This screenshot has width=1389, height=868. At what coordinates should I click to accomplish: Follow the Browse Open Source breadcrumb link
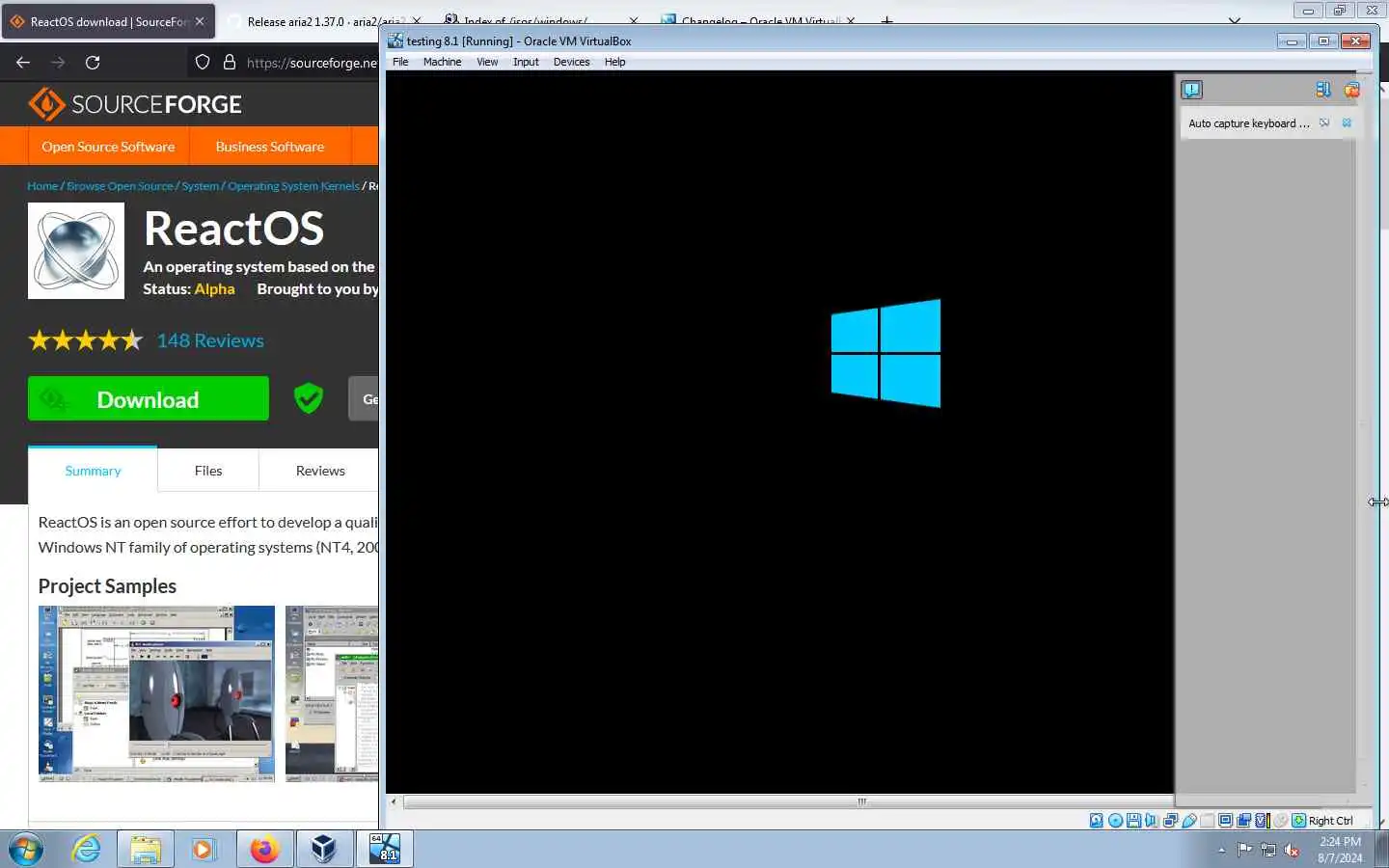(x=120, y=186)
